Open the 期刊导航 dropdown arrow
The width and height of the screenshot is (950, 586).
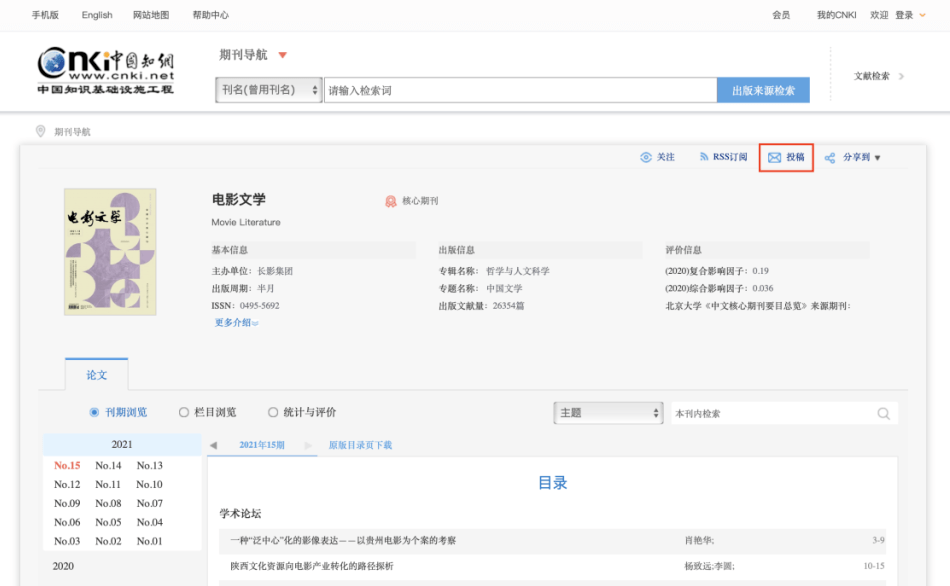pos(283,56)
